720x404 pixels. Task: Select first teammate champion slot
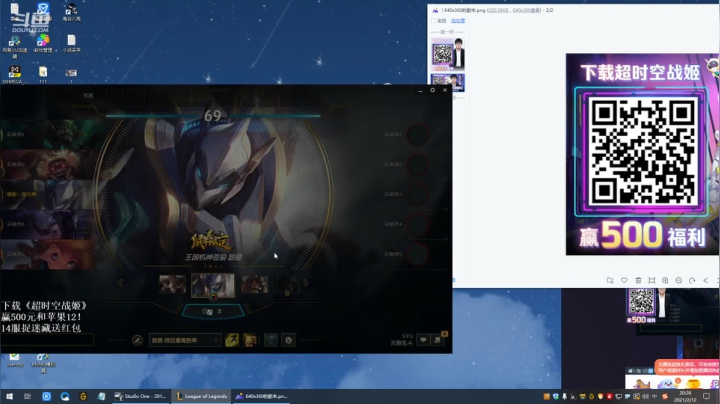coord(48,134)
